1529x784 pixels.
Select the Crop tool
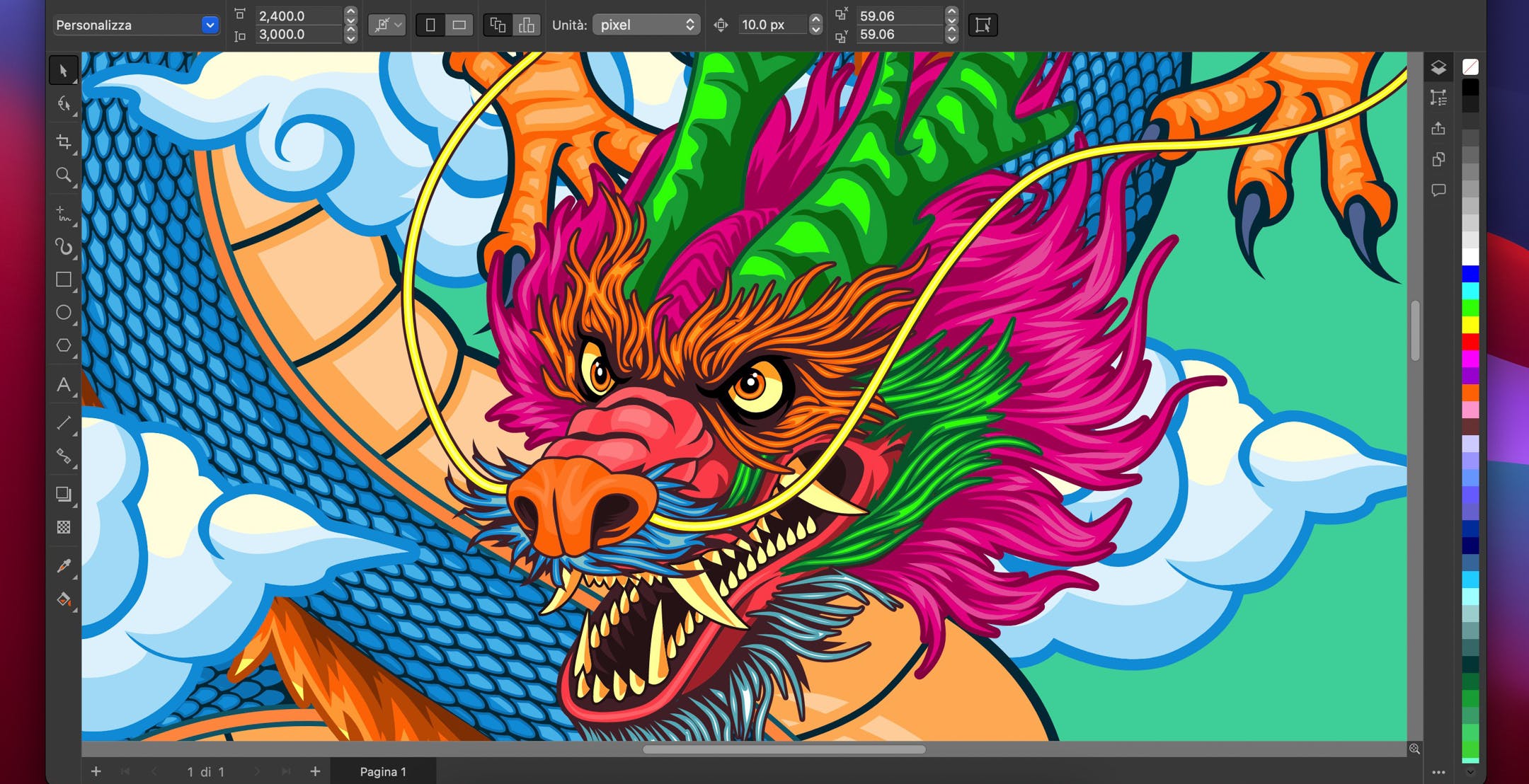click(64, 142)
